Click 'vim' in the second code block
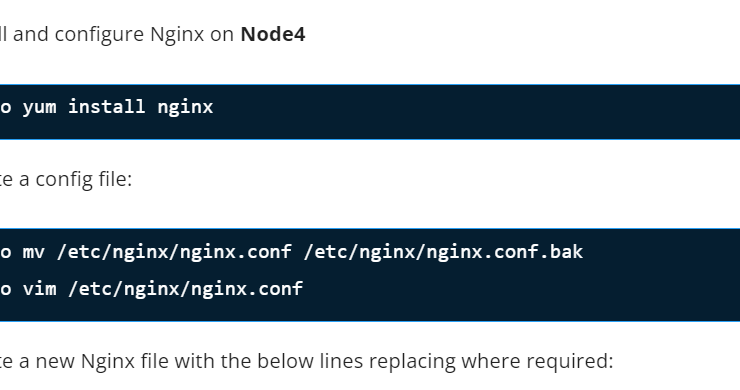Screen dimensions: 740x390 [x=40, y=288]
